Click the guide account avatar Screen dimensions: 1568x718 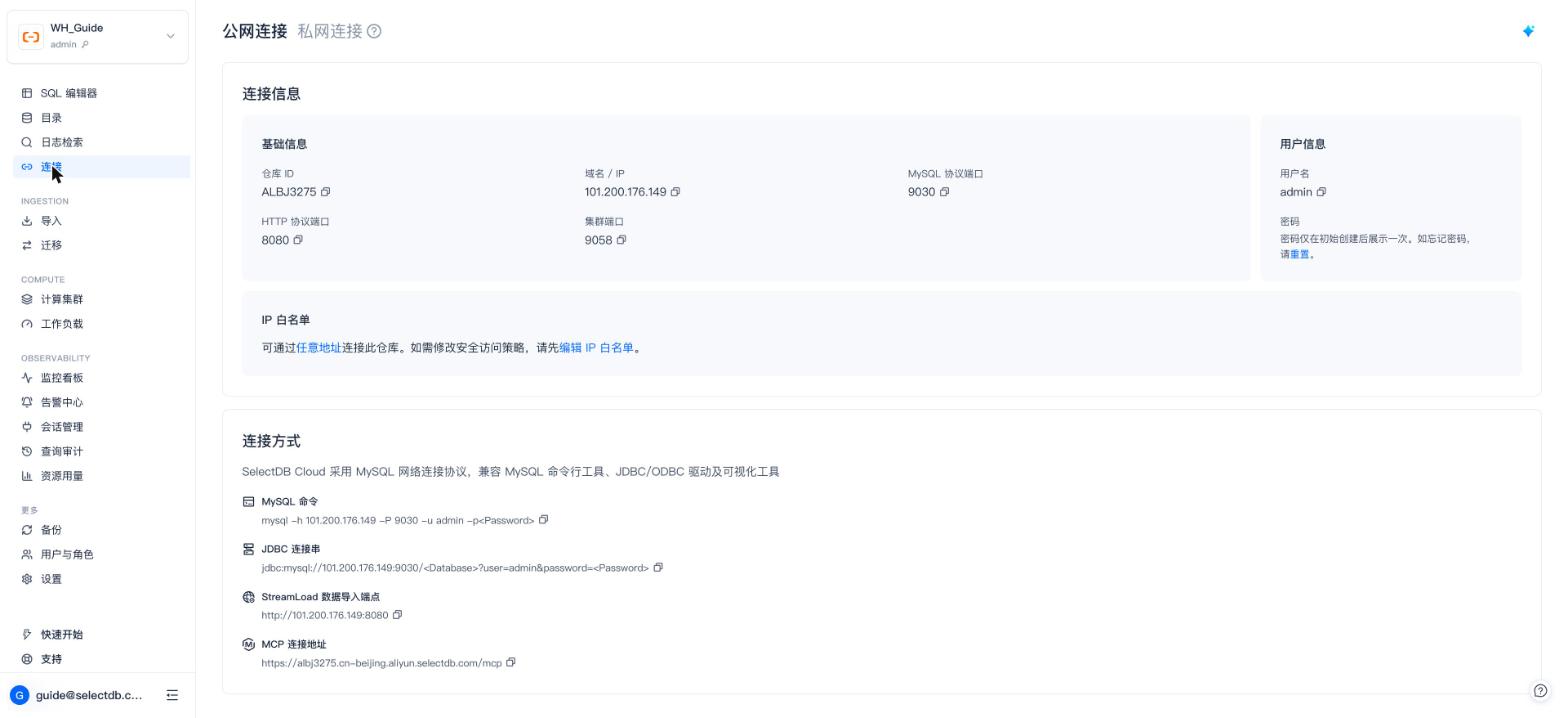click(x=19, y=695)
